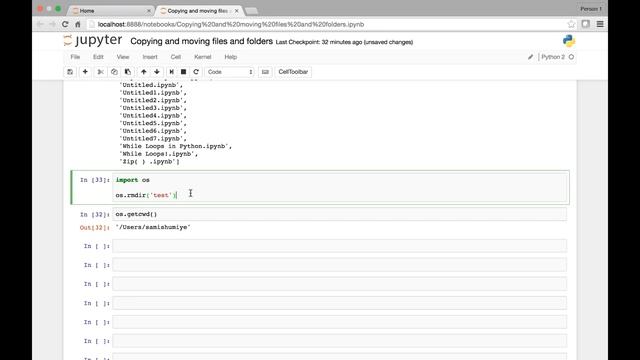Cut the selected cell with the scissors icon
This screenshot has width=640, height=360.
point(100,72)
